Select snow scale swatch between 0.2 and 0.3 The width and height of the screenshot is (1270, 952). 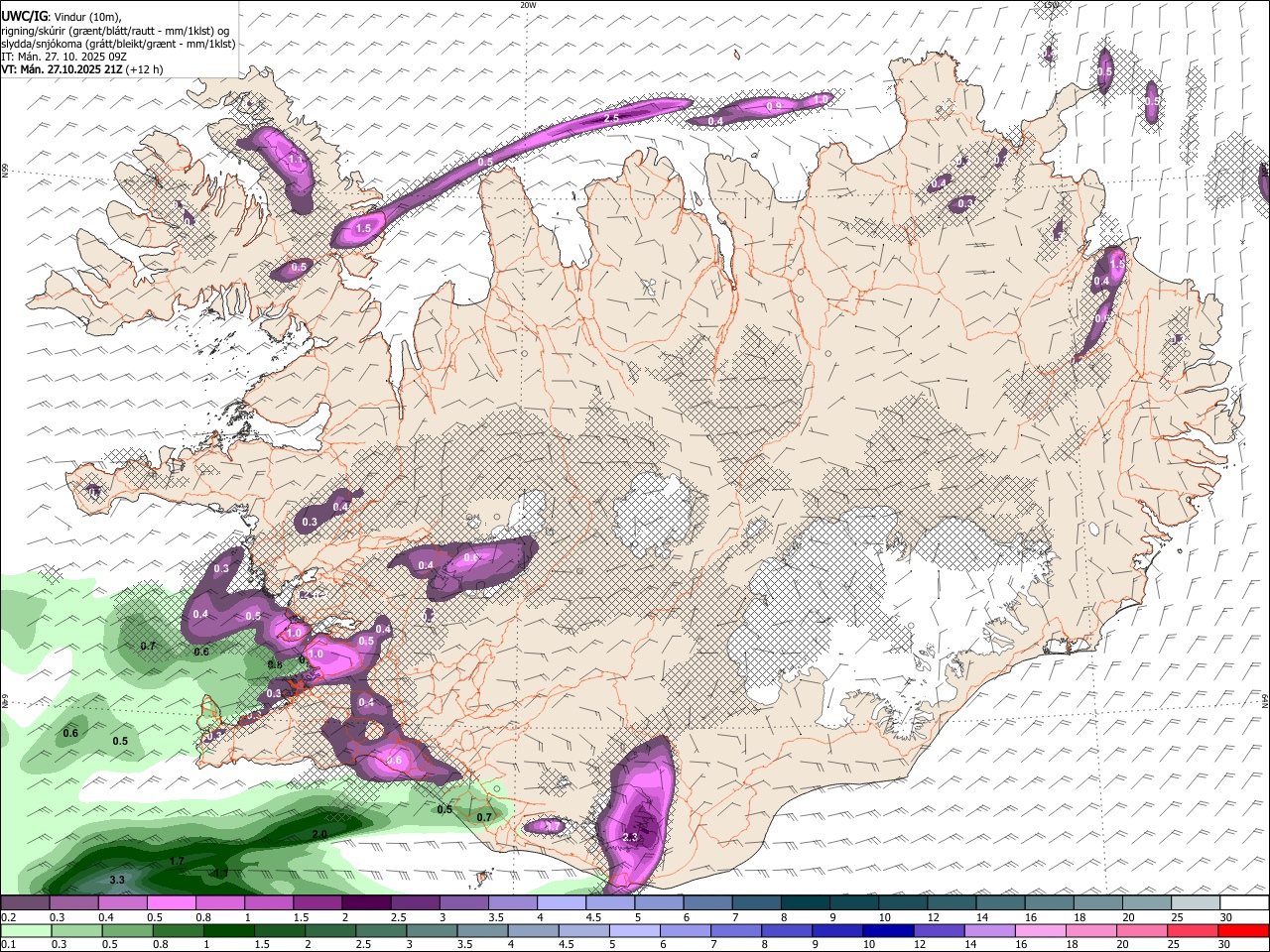(25, 903)
